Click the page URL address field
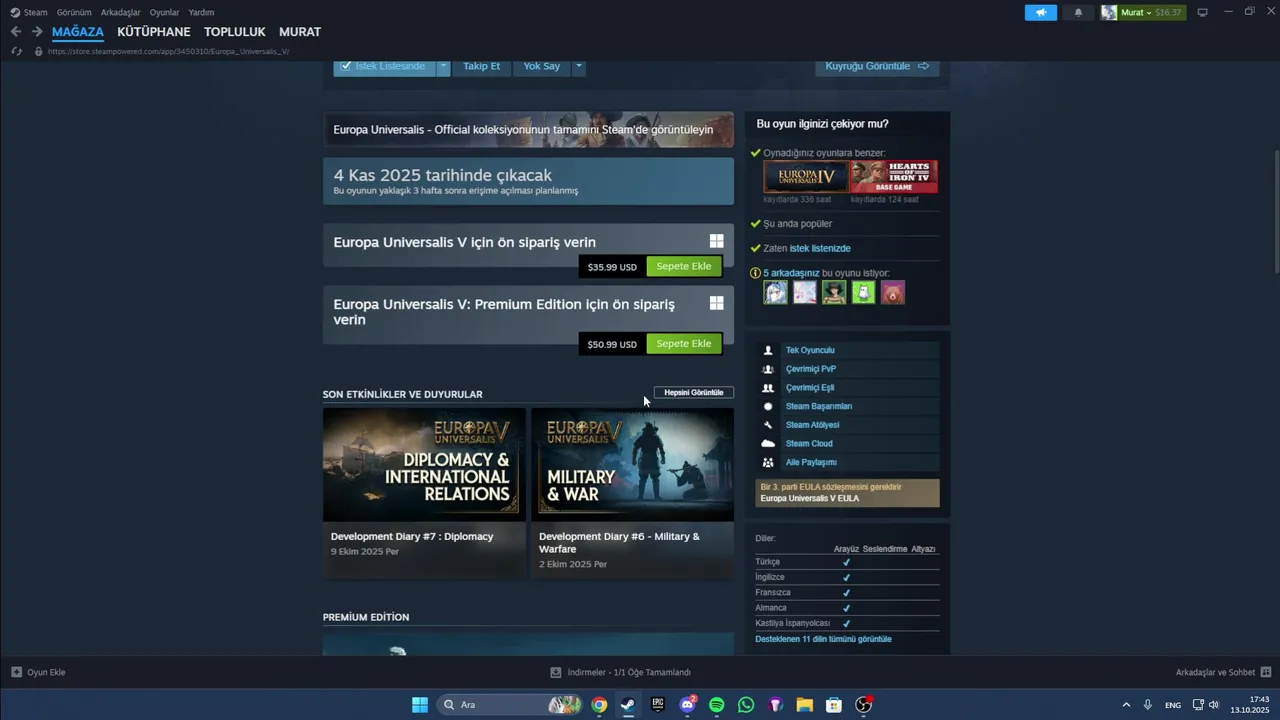 point(168,51)
